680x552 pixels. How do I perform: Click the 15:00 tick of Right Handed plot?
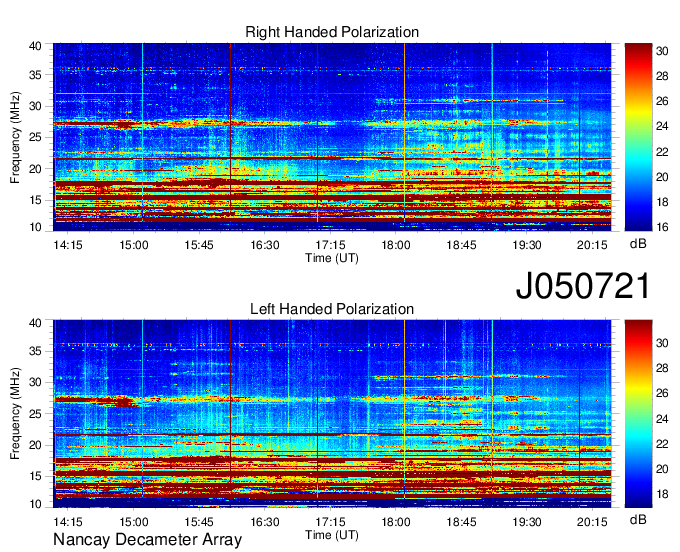coord(134,245)
